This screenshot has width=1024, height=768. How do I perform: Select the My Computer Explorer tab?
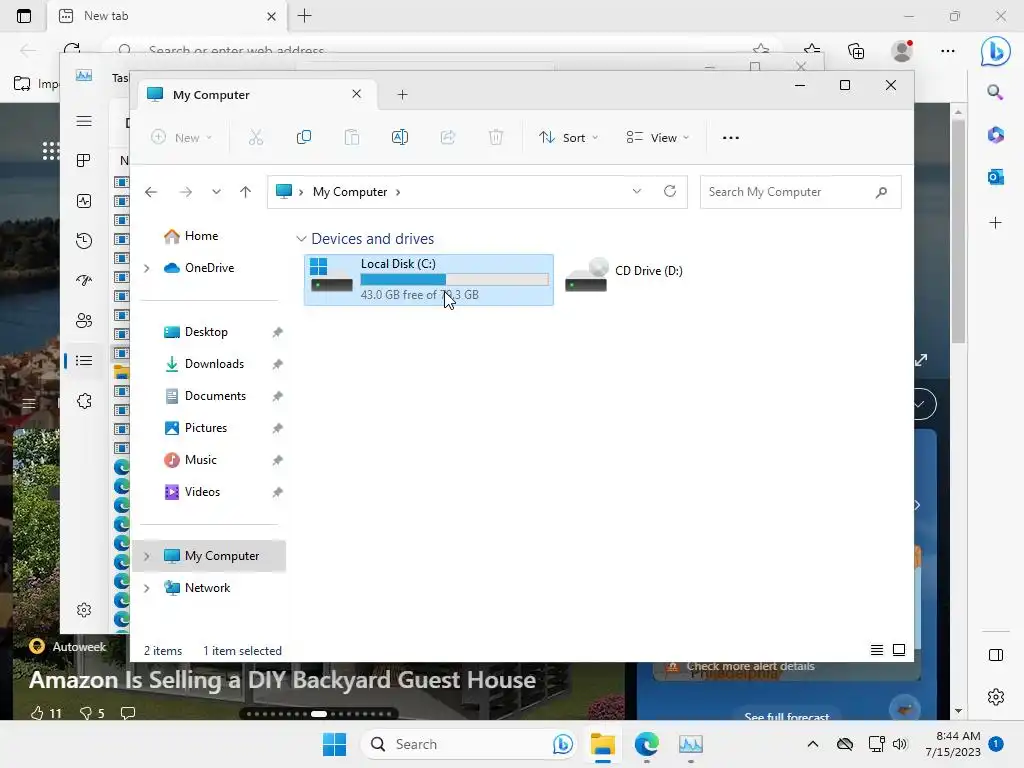256,95
